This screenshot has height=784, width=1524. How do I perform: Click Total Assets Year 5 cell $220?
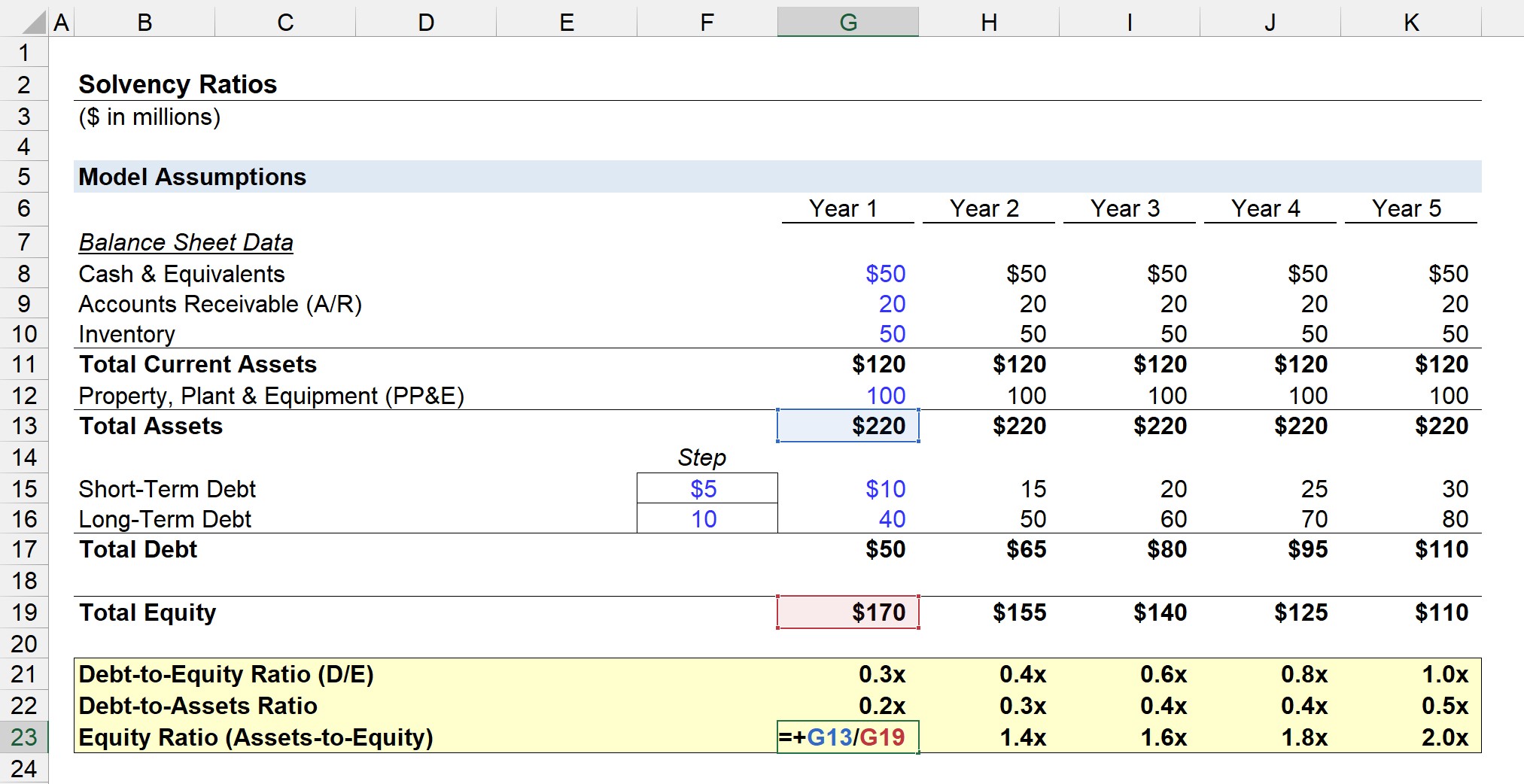coord(1441,426)
